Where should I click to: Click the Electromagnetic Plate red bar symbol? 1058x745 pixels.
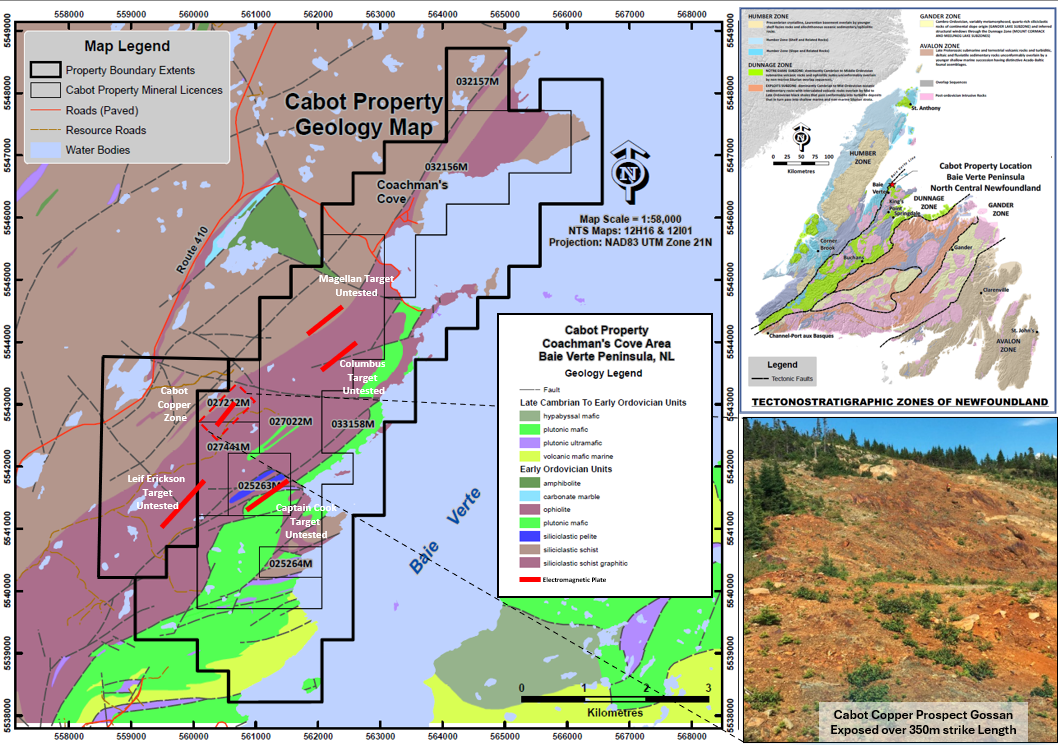pyautogui.click(x=530, y=579)
